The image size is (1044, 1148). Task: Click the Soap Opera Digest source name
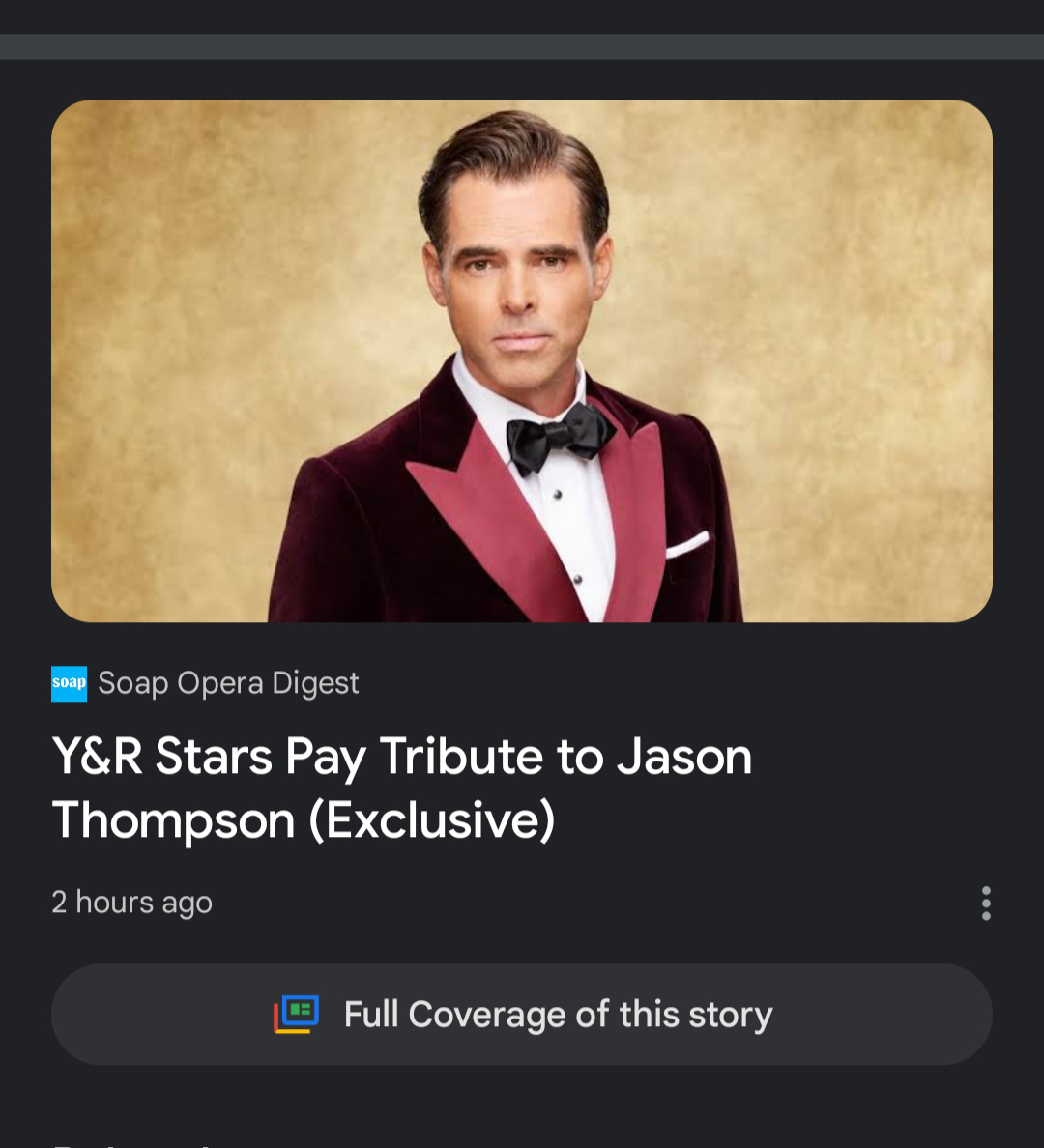(x=228, y=683)
